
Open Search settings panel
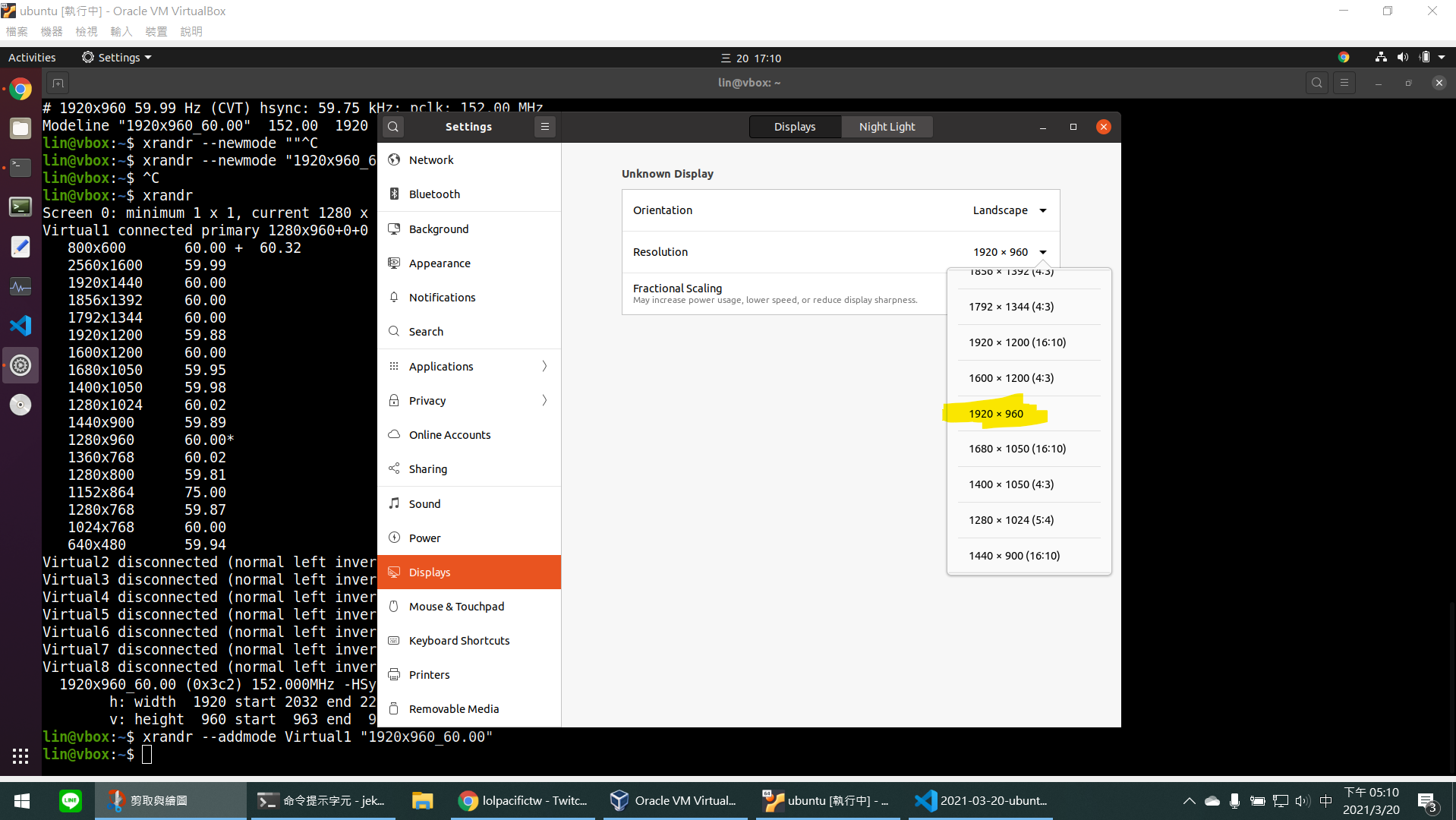coord(469,331)
